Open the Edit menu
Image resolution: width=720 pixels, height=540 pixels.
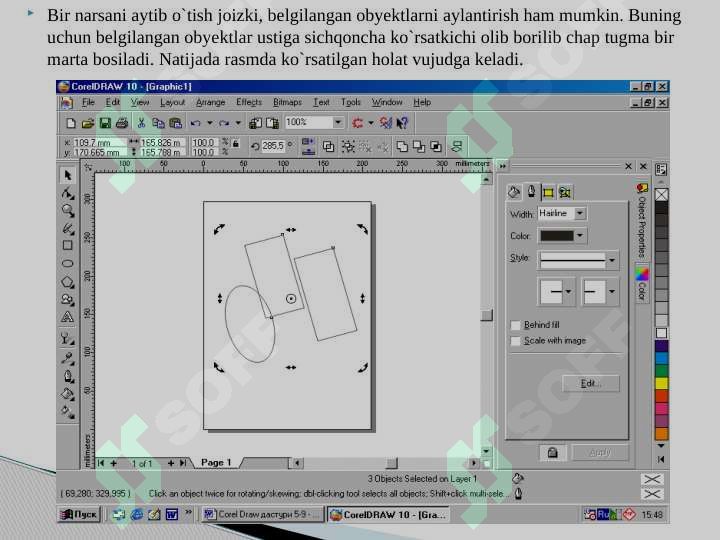(112, 102)
